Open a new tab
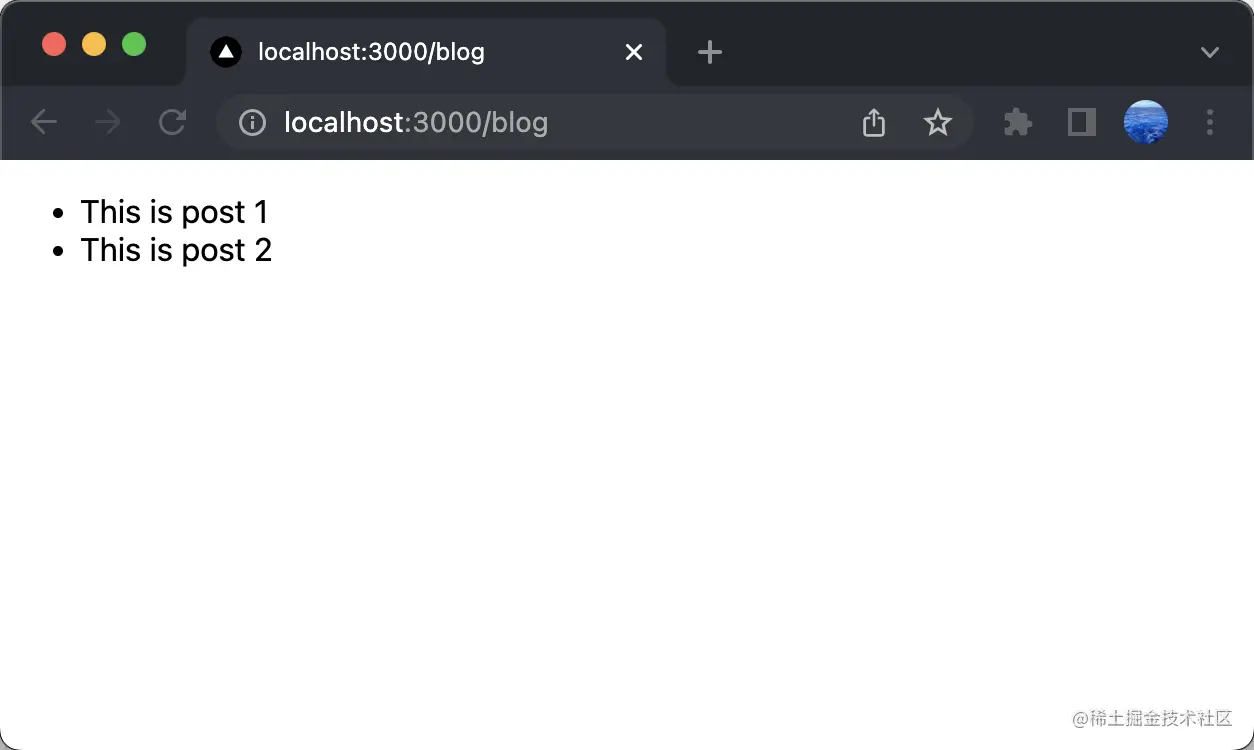 click(x=710, y=52)
